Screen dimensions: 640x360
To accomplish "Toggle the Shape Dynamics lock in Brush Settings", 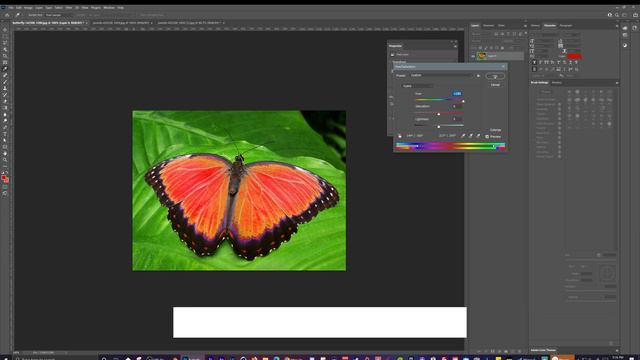I will (x=559, y=104).
